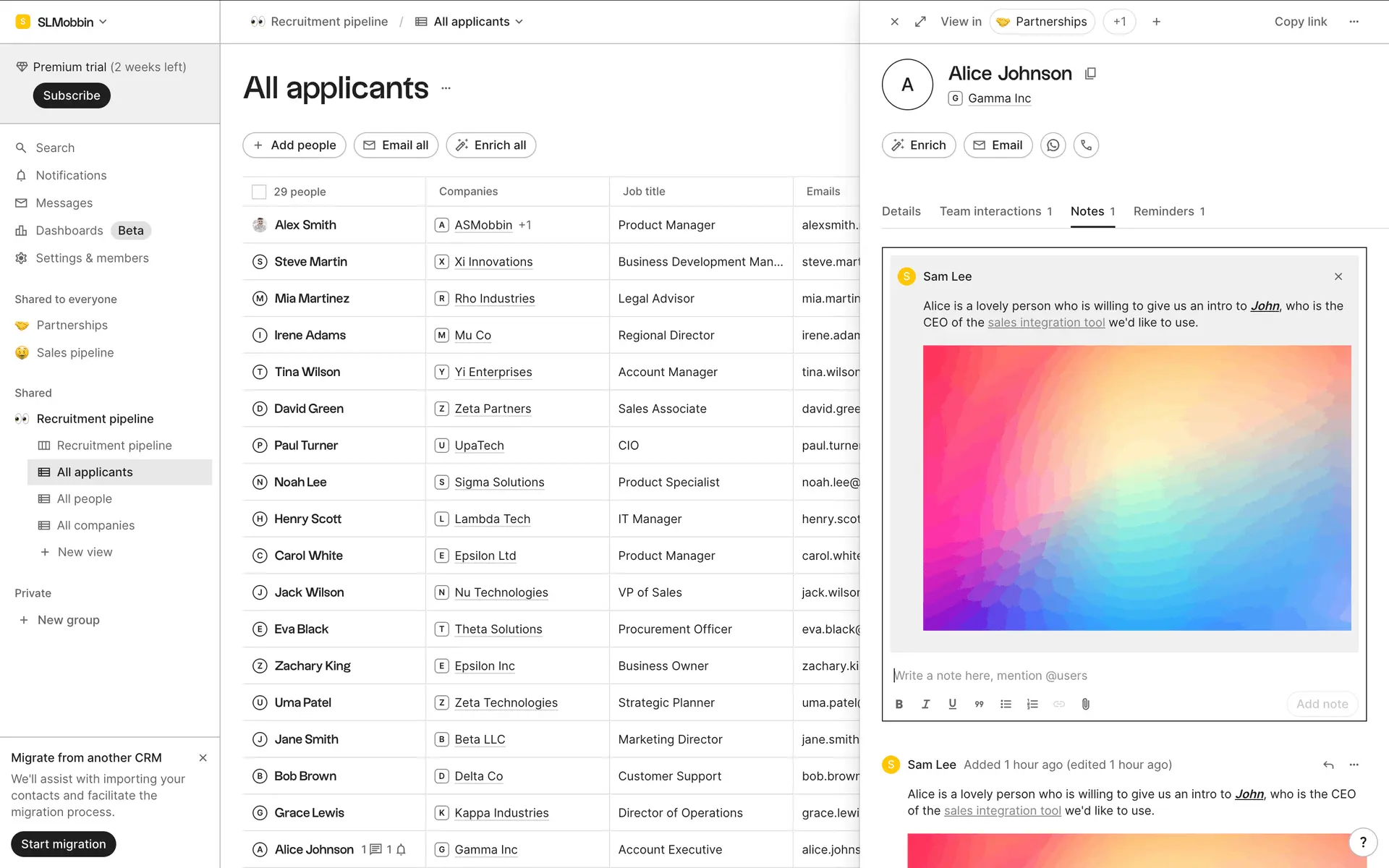Click the attachment paperclip icon in note editor

click(1085, 704)
